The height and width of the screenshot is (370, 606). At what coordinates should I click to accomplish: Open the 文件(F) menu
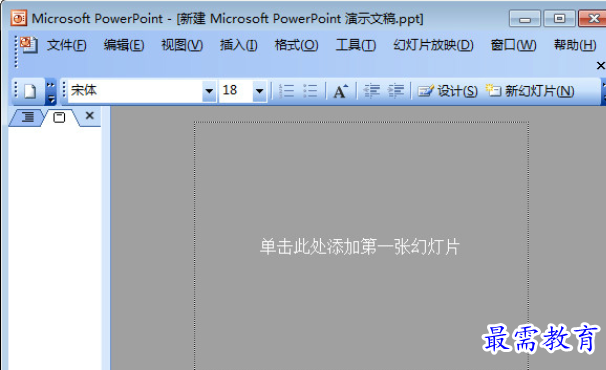pos(66,45)
